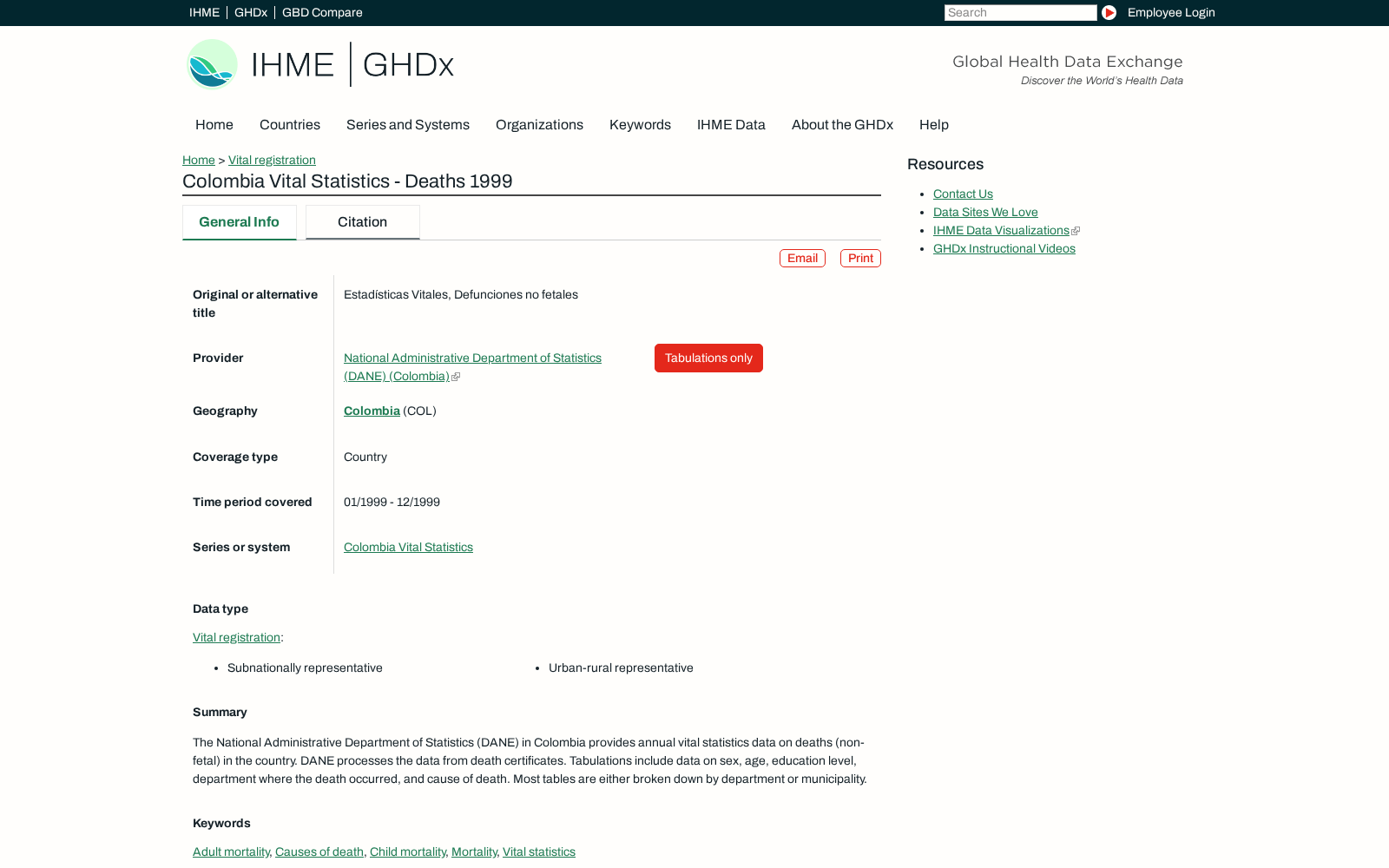This screenshot has height=868, width=1389.
Task: Open the Causes of death keyword
Action: (x=319, y=852)
